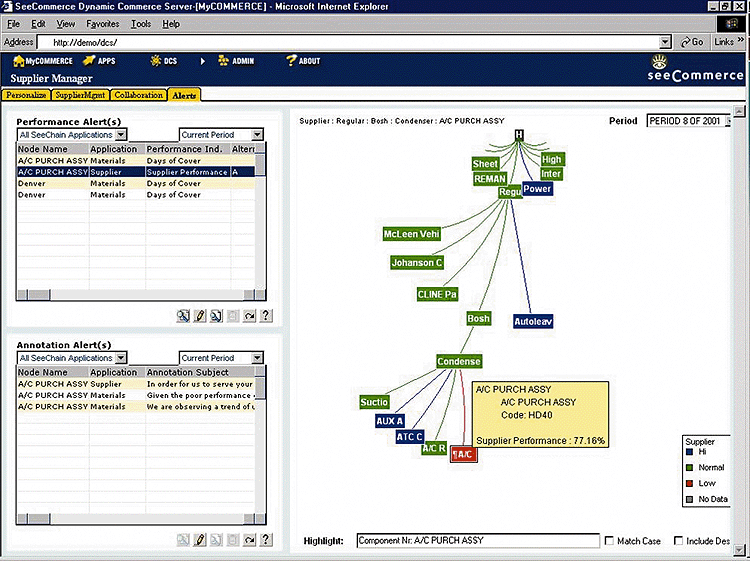The image size is (750, 561).
Task: Select the High node
Action: pyautogui.click(x=551, y=160)
